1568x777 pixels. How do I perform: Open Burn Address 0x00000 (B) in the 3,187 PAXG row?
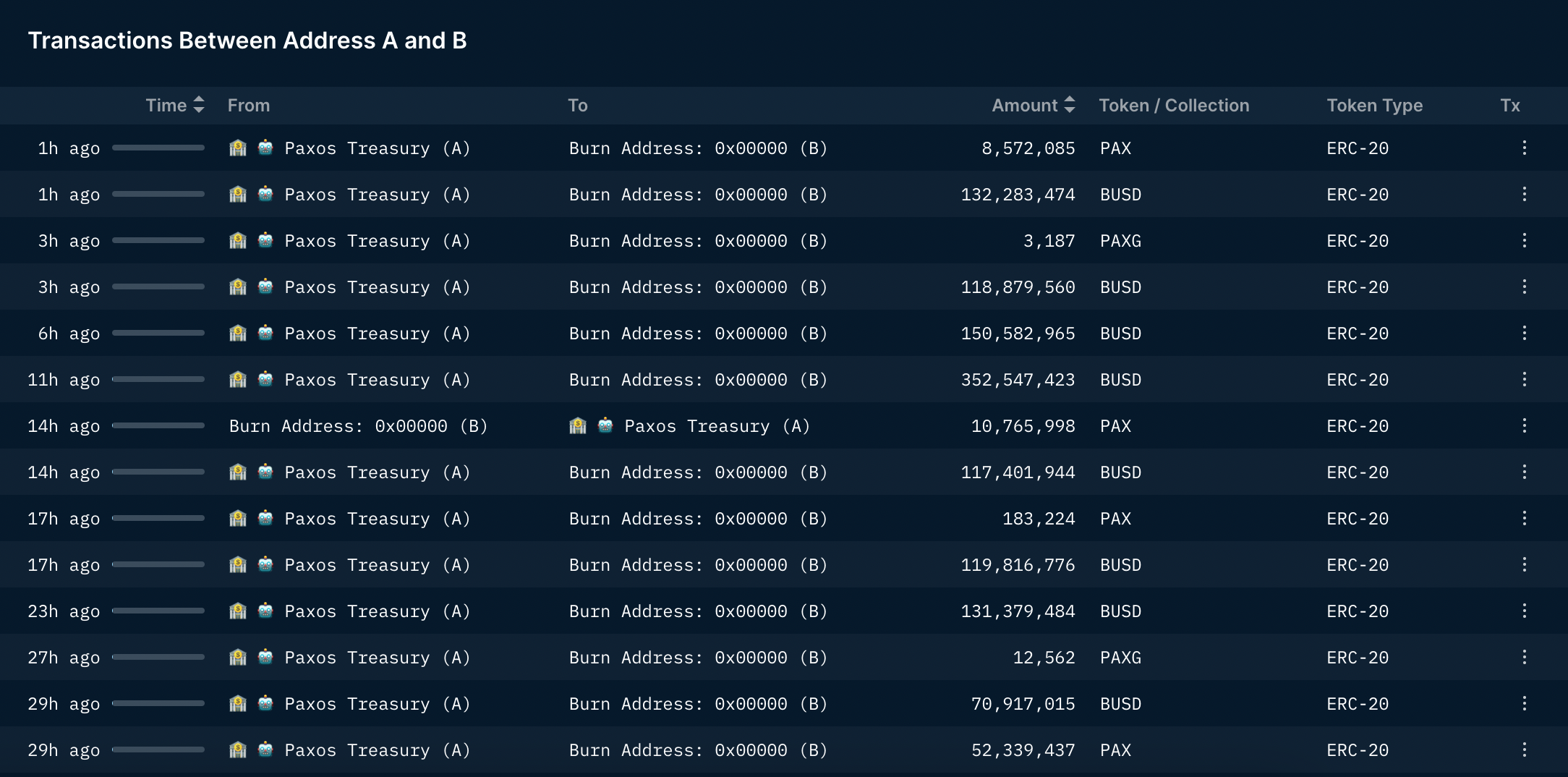click(698, 241)
